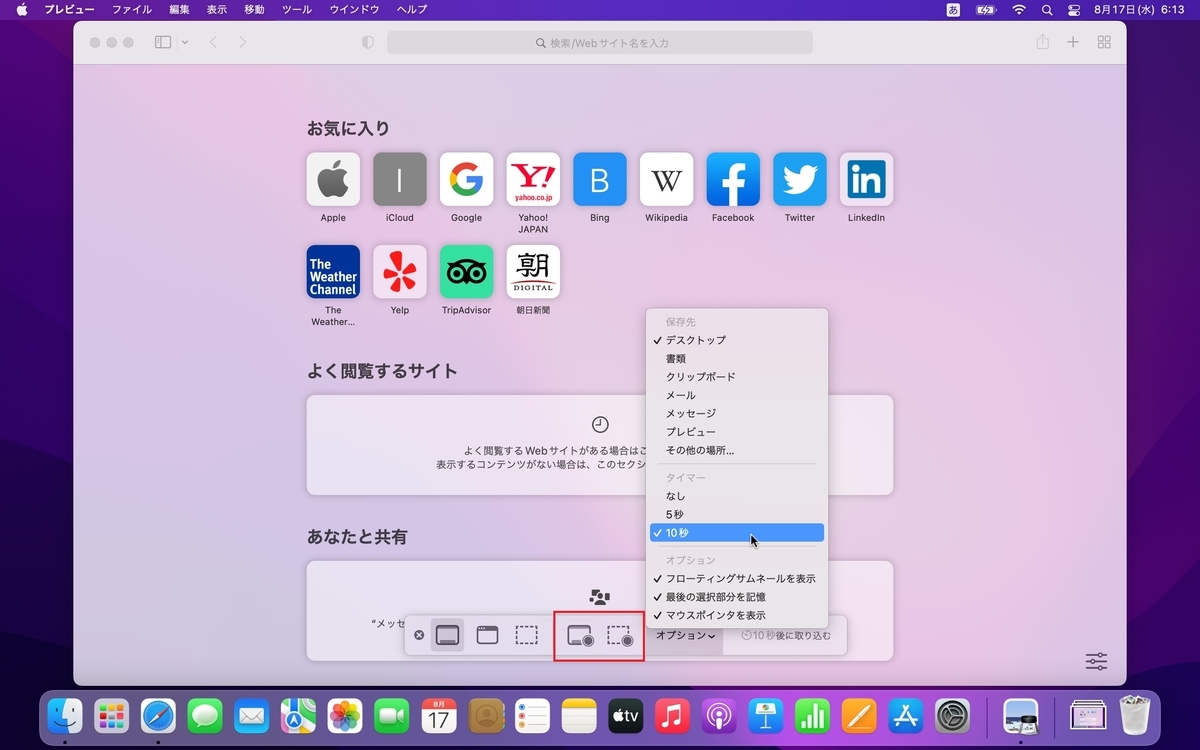The height and width of the screenshot is (750, 1200).
Task: Open LinkedIn favorite in Safari
Action: pos(866,179)
